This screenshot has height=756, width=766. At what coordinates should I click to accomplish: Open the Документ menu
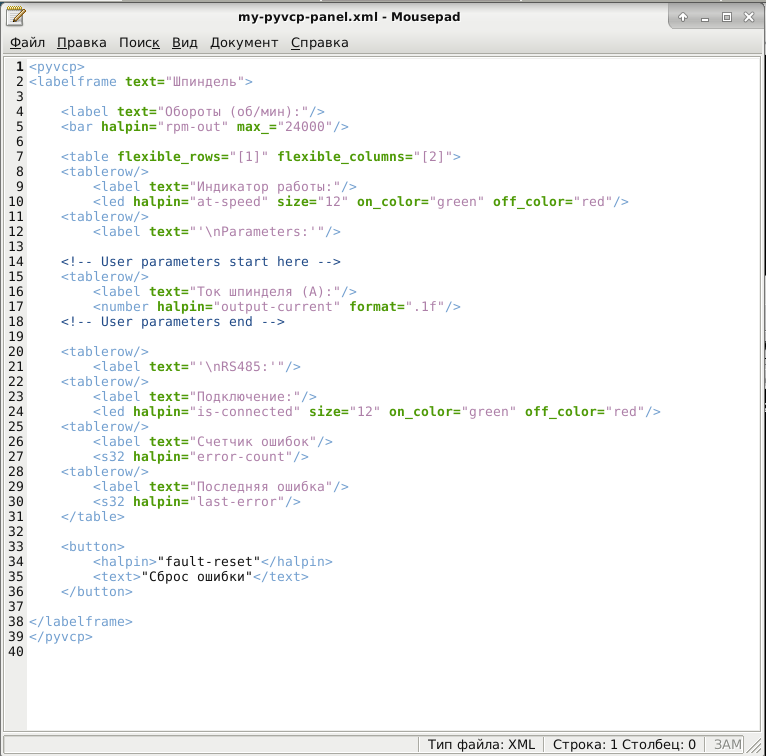[x=244, y=42]
